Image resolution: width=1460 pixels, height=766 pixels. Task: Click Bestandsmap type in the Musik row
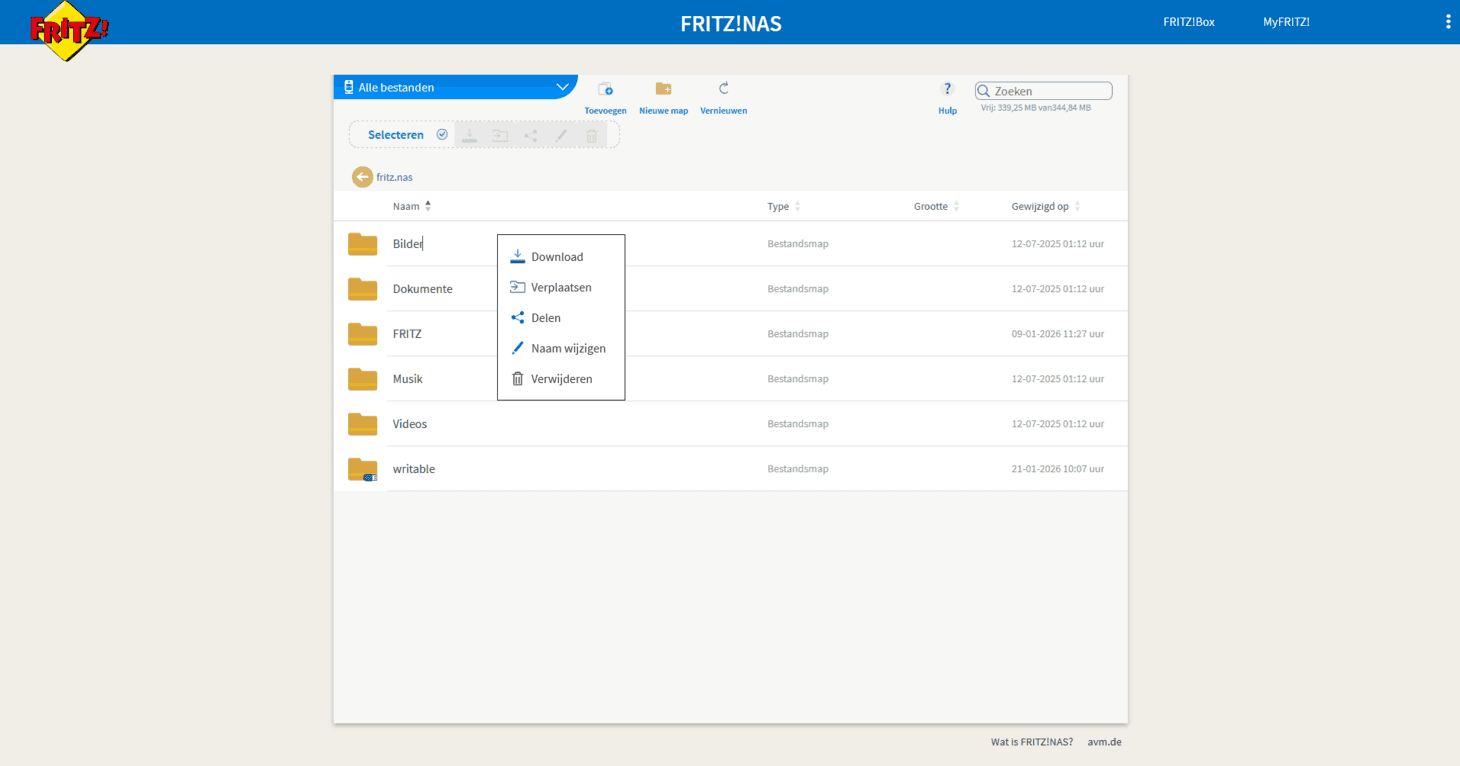coord(798,379)
